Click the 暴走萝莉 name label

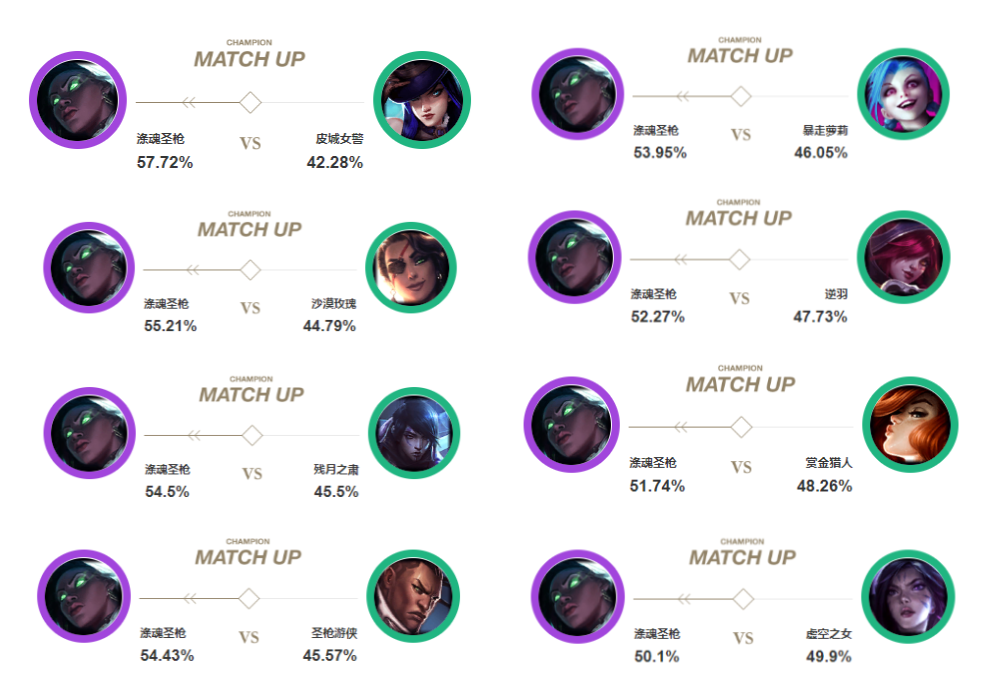825,131
